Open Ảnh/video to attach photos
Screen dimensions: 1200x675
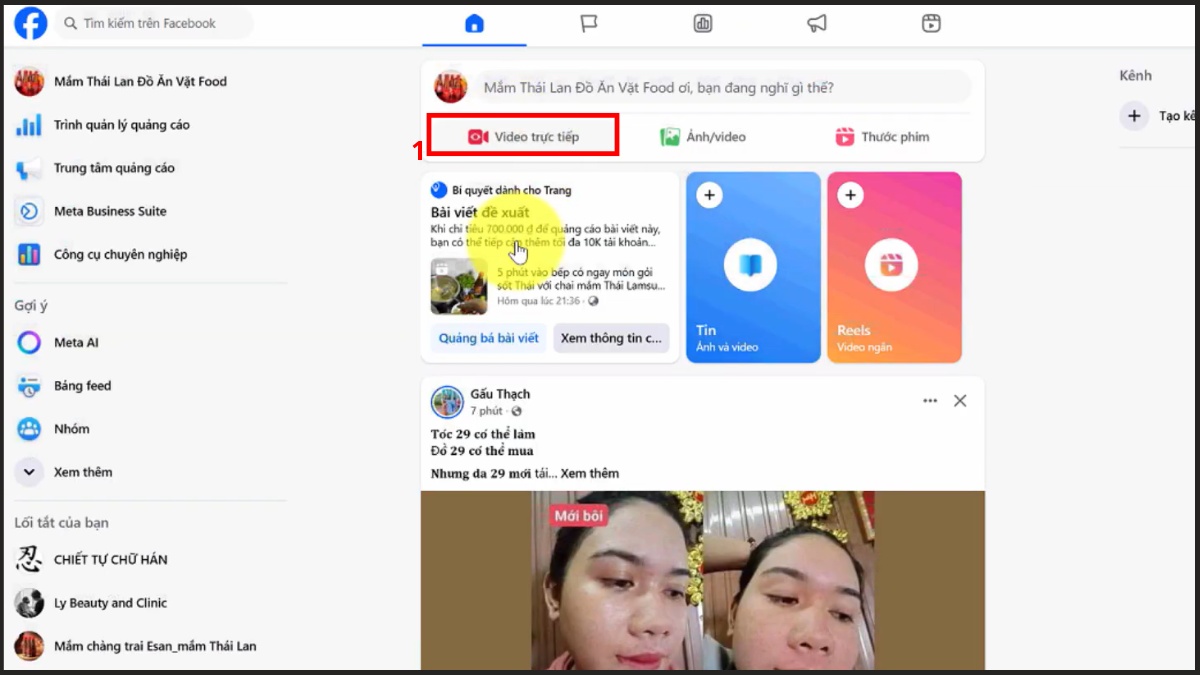[703, 136]
